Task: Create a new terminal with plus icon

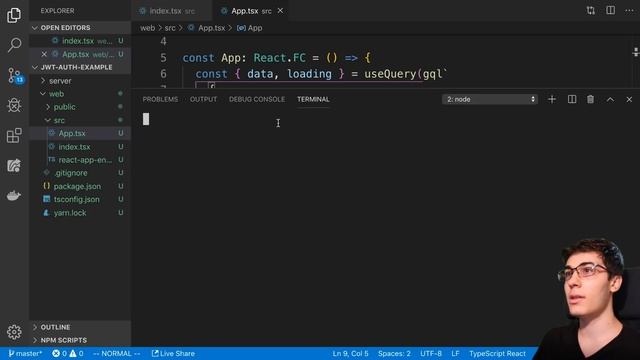Action: click(552, 99)
